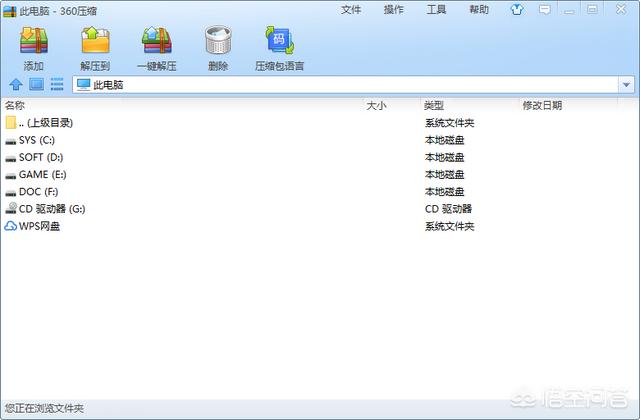
Task: Click the 此电脑 address path field
Action: [346, 85]
